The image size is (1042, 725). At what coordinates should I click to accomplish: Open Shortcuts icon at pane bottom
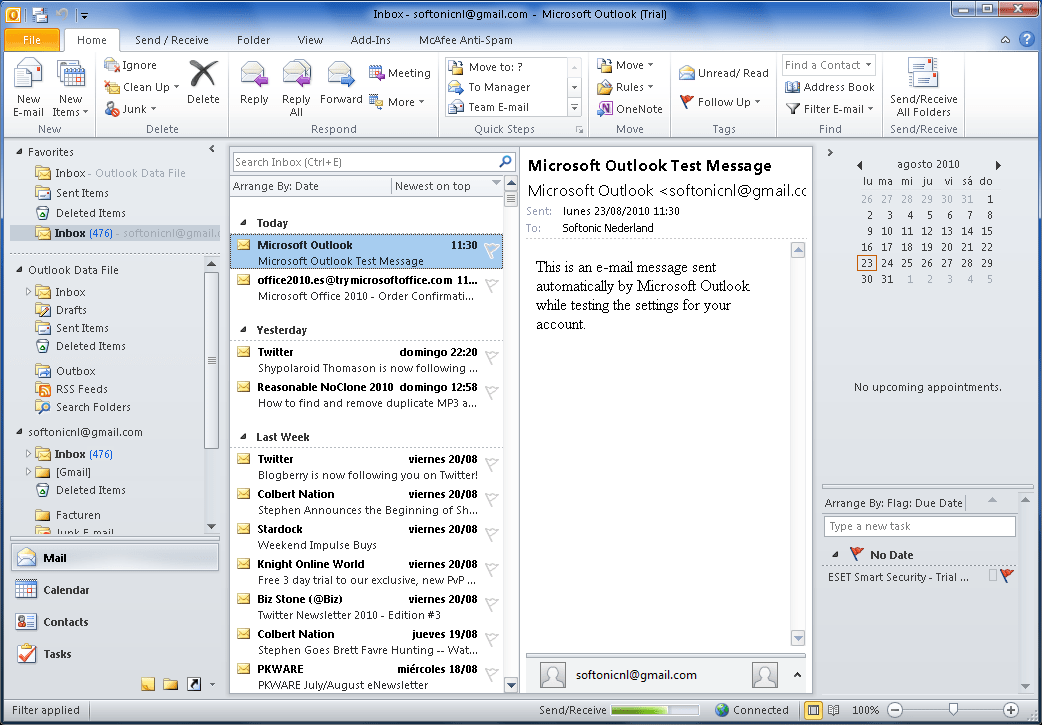pos(194,684)
